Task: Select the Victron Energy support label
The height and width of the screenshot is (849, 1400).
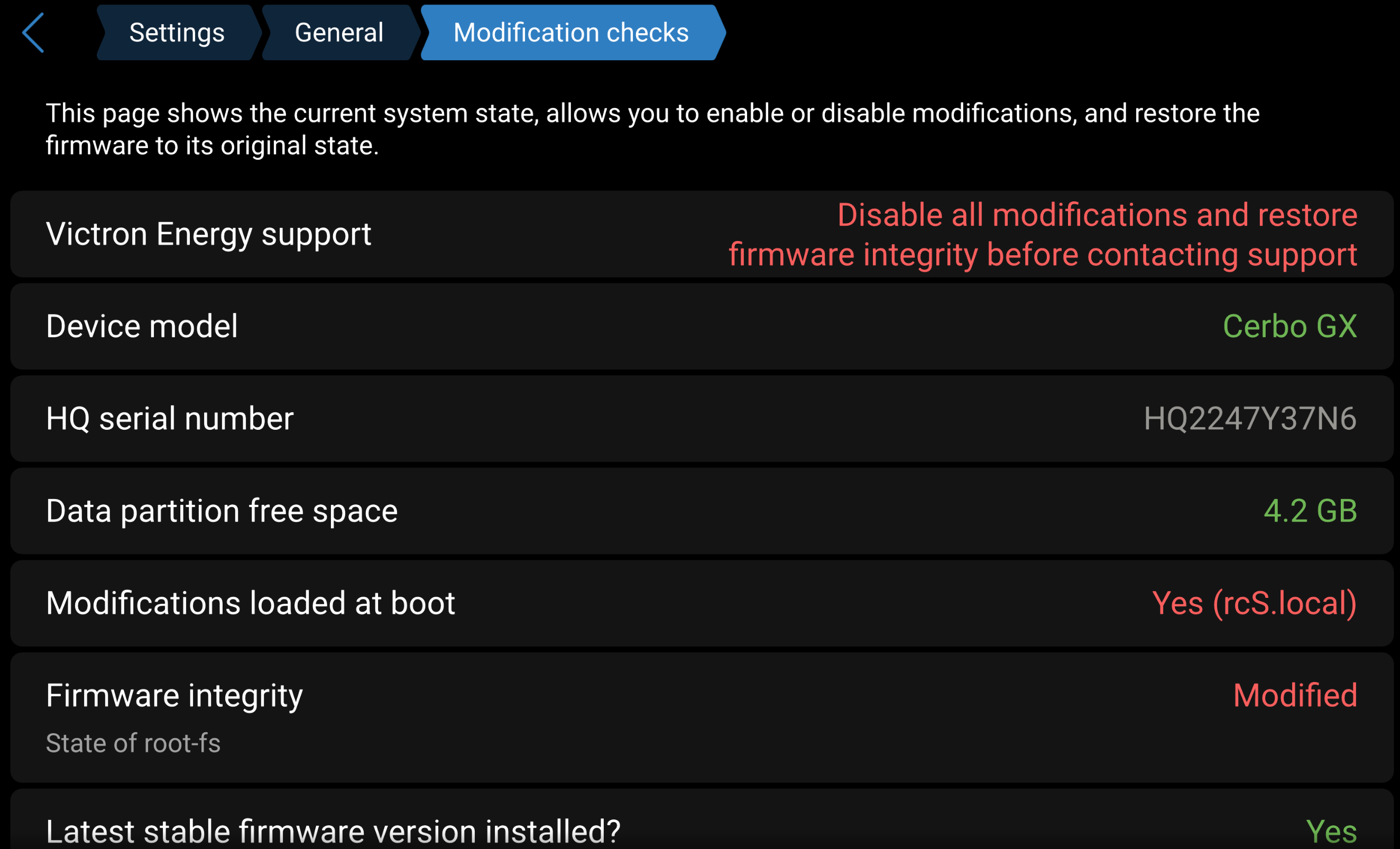Action: click(x=208, y=234)
